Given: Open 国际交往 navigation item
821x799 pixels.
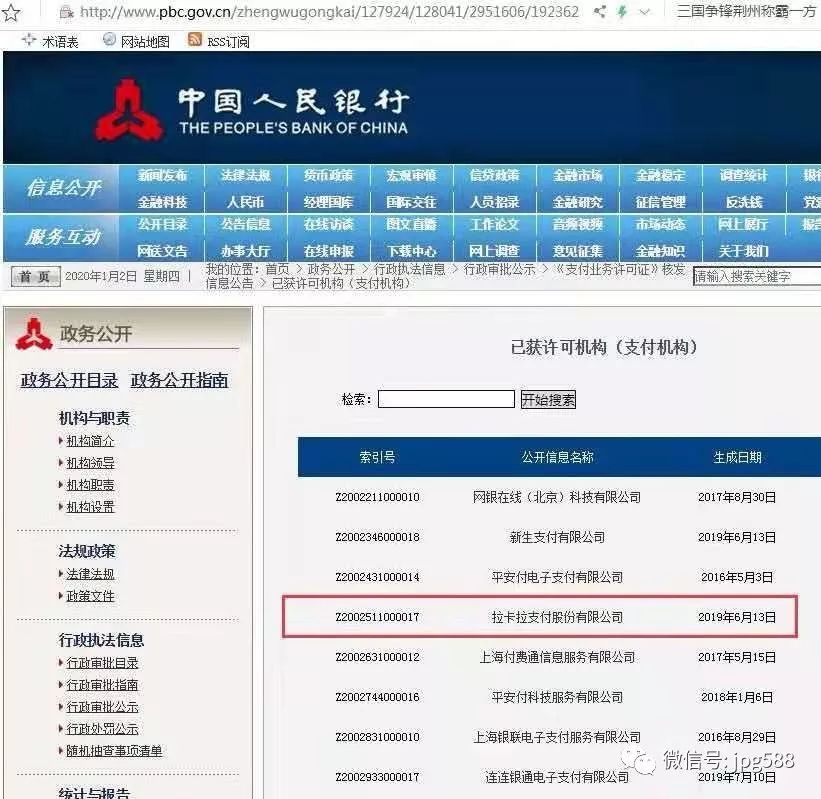Looking at the screenshot, I should click(x=412, y=202).
